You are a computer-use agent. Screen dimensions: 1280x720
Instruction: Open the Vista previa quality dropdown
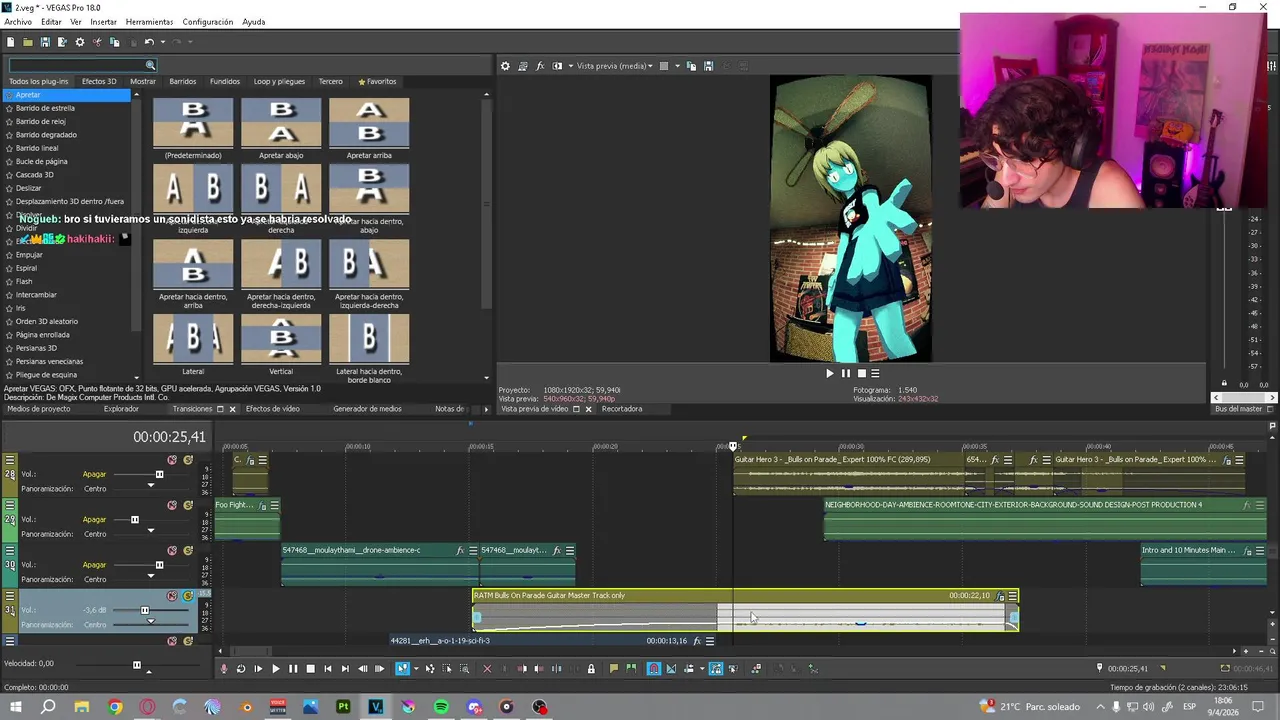click(614, 66)
